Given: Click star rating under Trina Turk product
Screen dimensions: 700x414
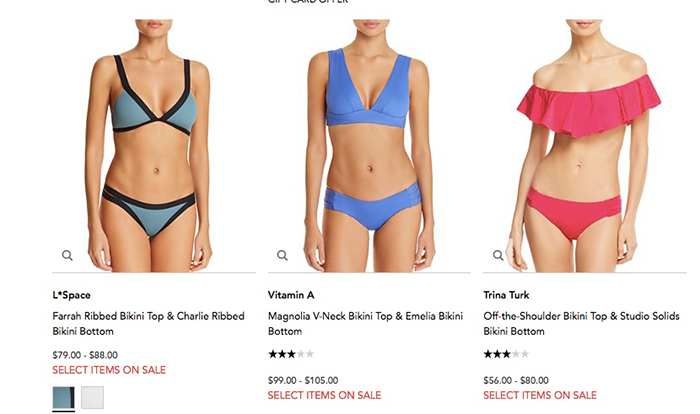Looking at the screenshot, I should [506, 355].
